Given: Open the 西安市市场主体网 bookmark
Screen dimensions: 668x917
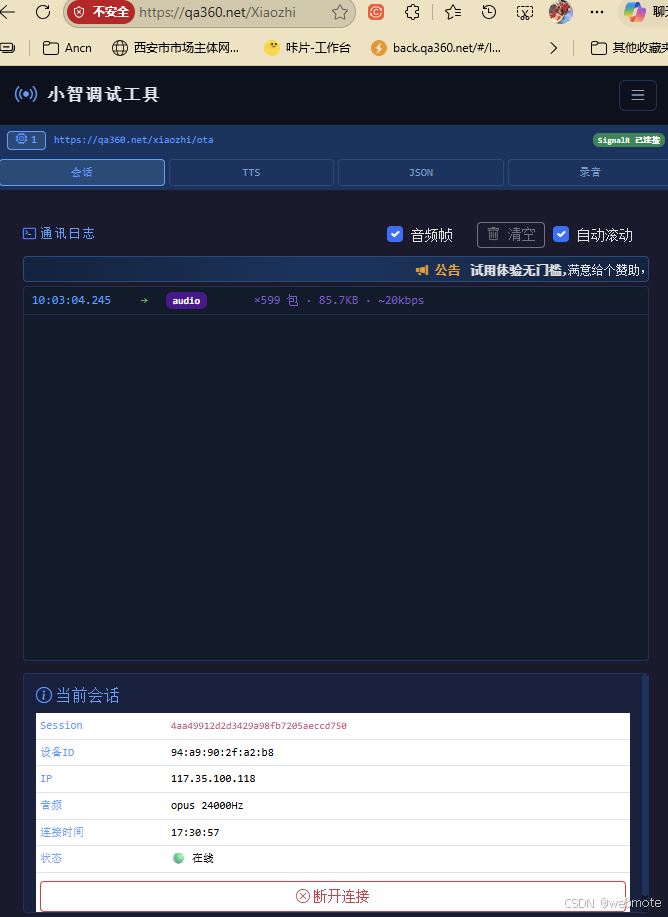Looking at the screenshot, I should coord(175,48).
